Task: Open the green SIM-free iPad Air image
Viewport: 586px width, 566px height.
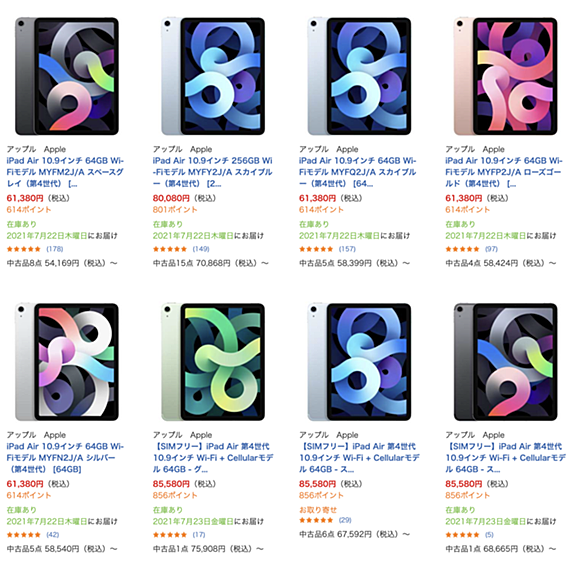Action: pyautogui.click(x=213, y=362)
